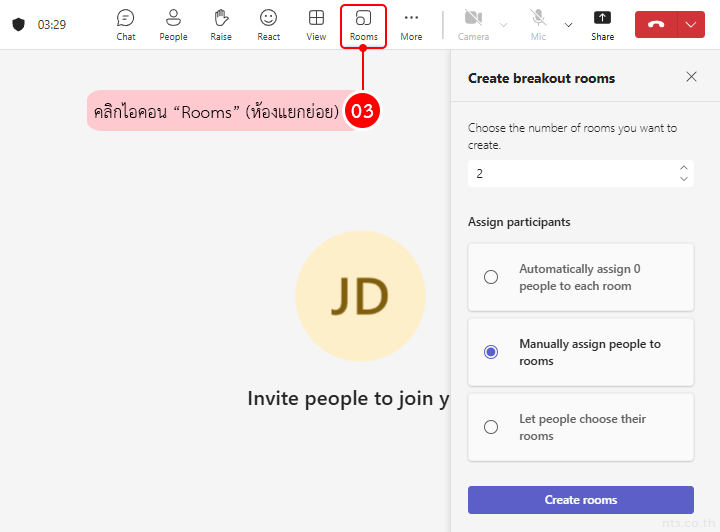Image resolution: width=720 pixels, height=532 pixels.
Task: Hang up with red Leave button
Action: (656, 25)
